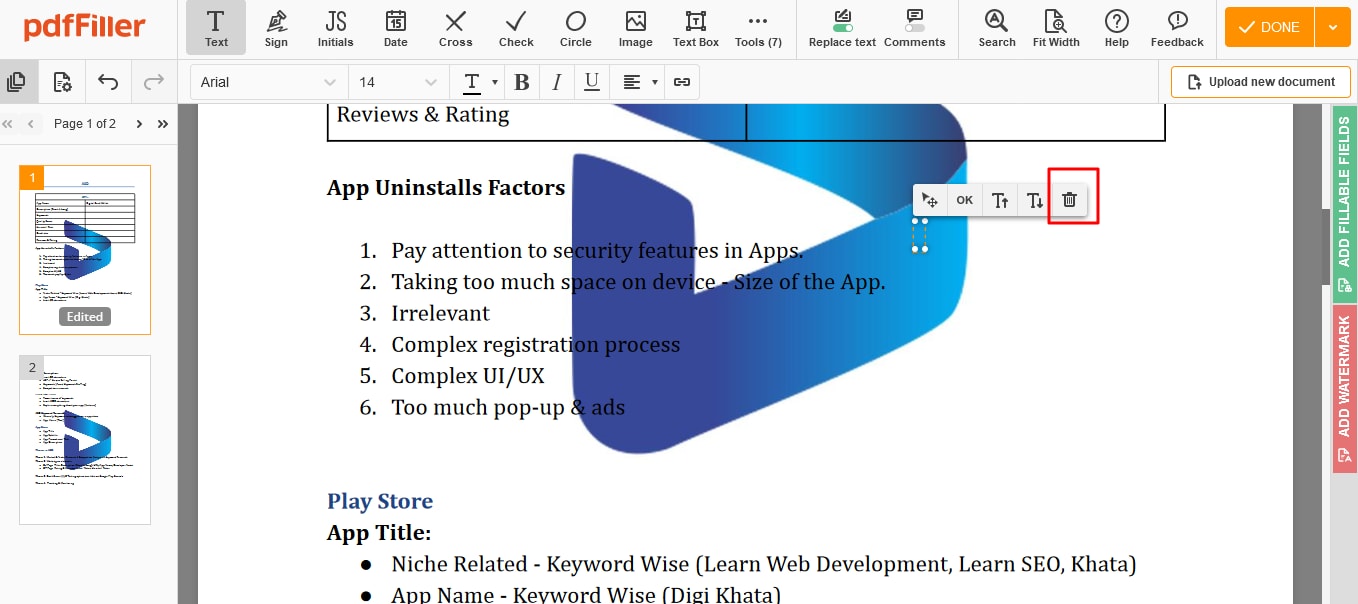
Task: Click Upload new document button
Action: [x=1260, y=82]
